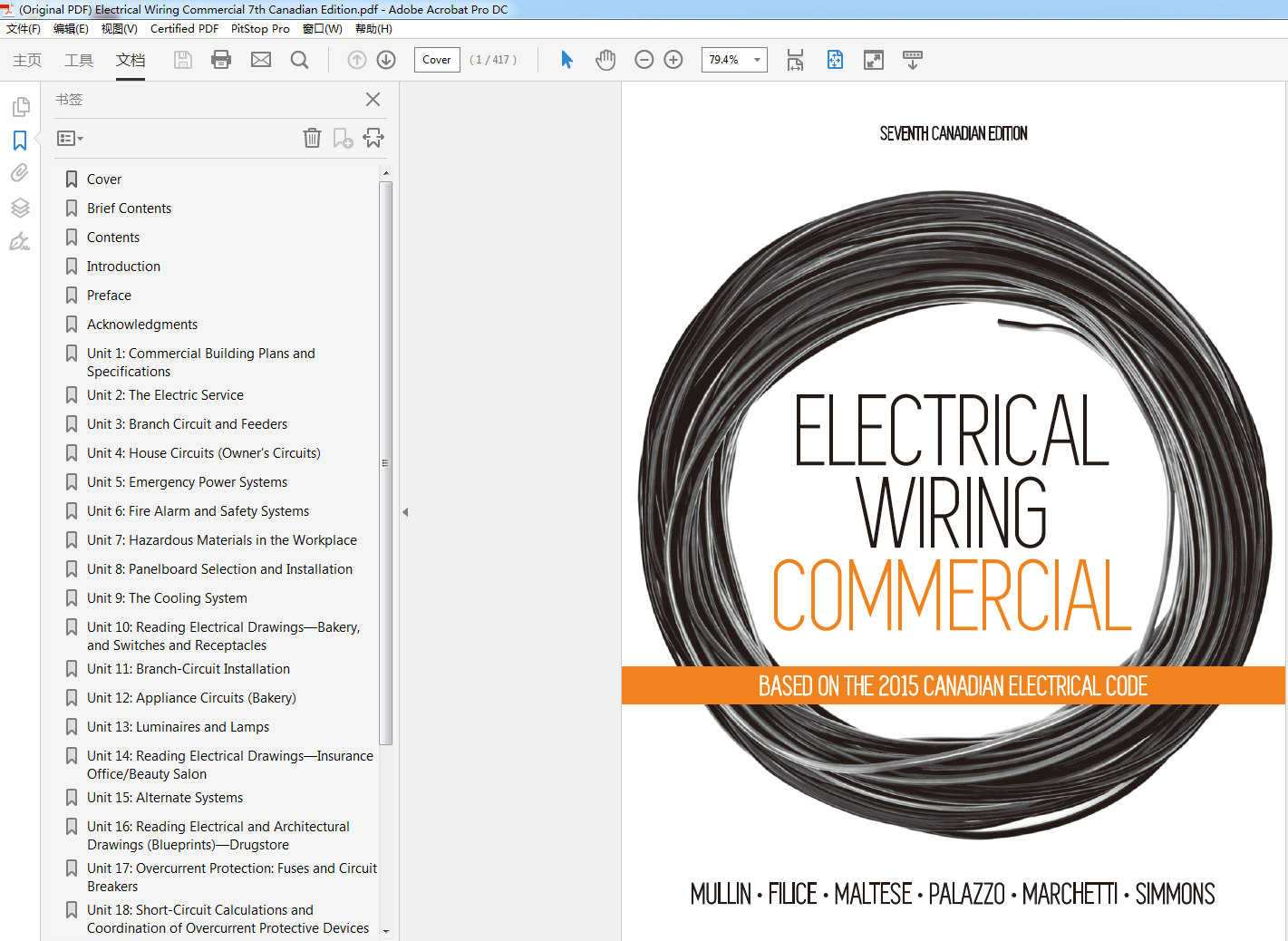Jump to Cover bookmark
1288x941 pixels.
coord(103,179)
